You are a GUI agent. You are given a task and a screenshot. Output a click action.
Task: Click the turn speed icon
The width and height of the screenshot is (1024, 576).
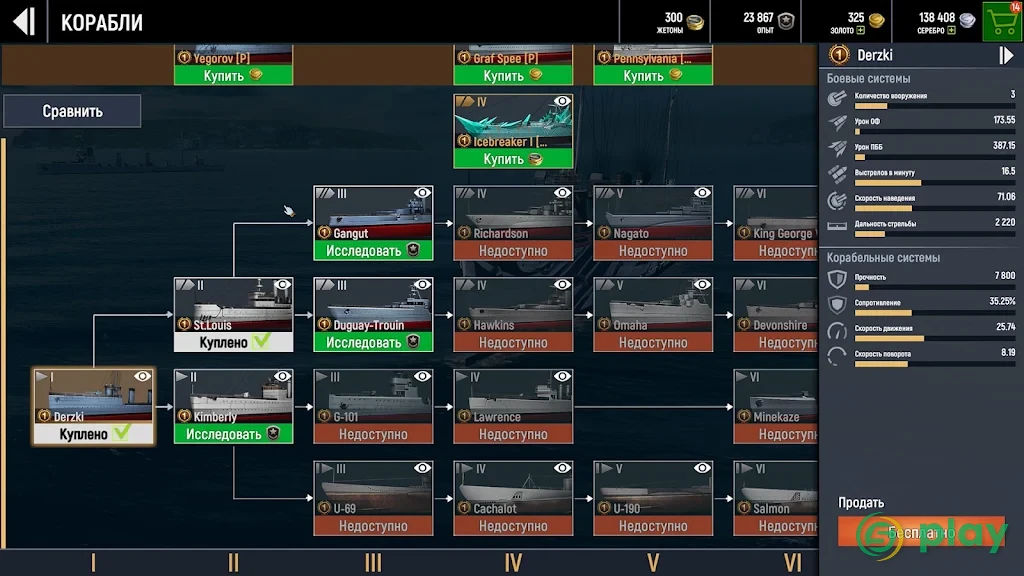(837, 357)
